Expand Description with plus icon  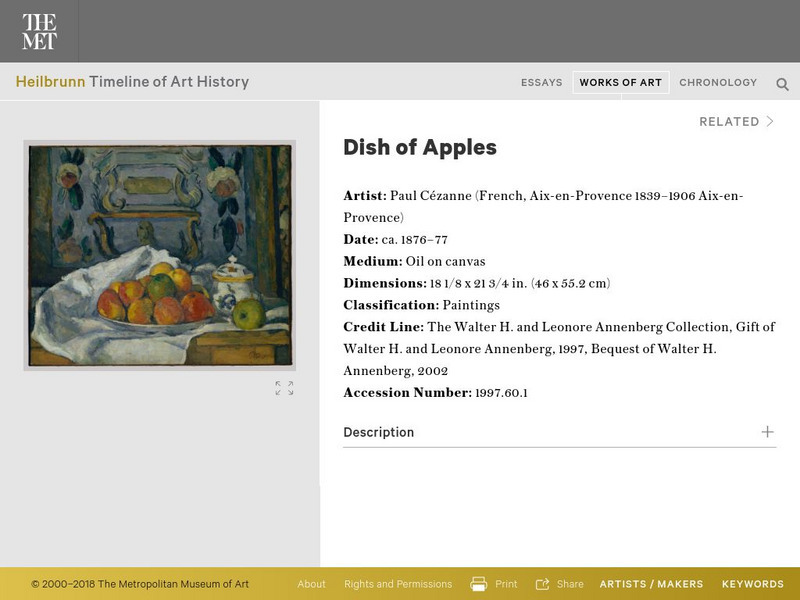(767, 432)
